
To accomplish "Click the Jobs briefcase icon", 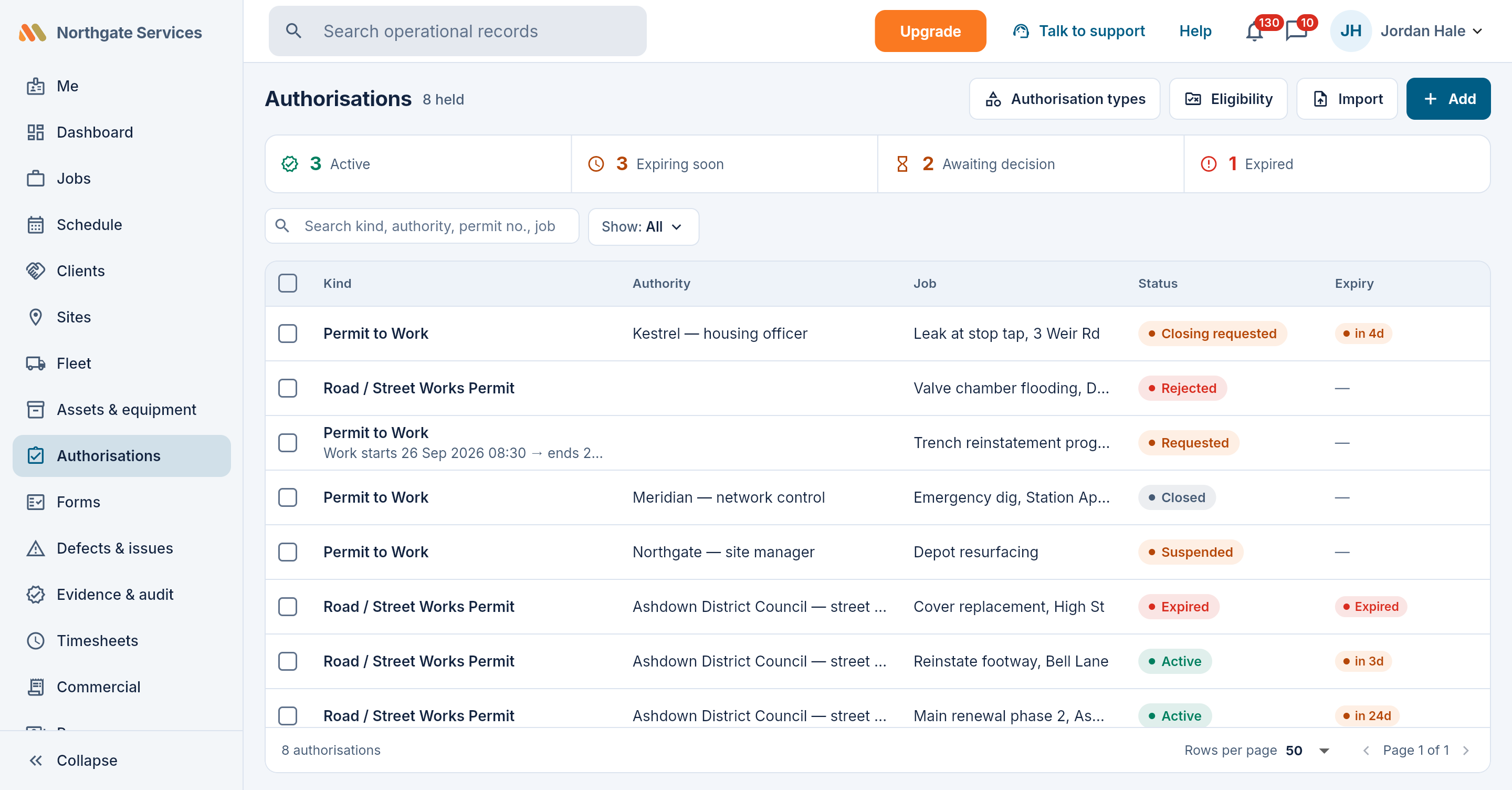I will [35, 179].
